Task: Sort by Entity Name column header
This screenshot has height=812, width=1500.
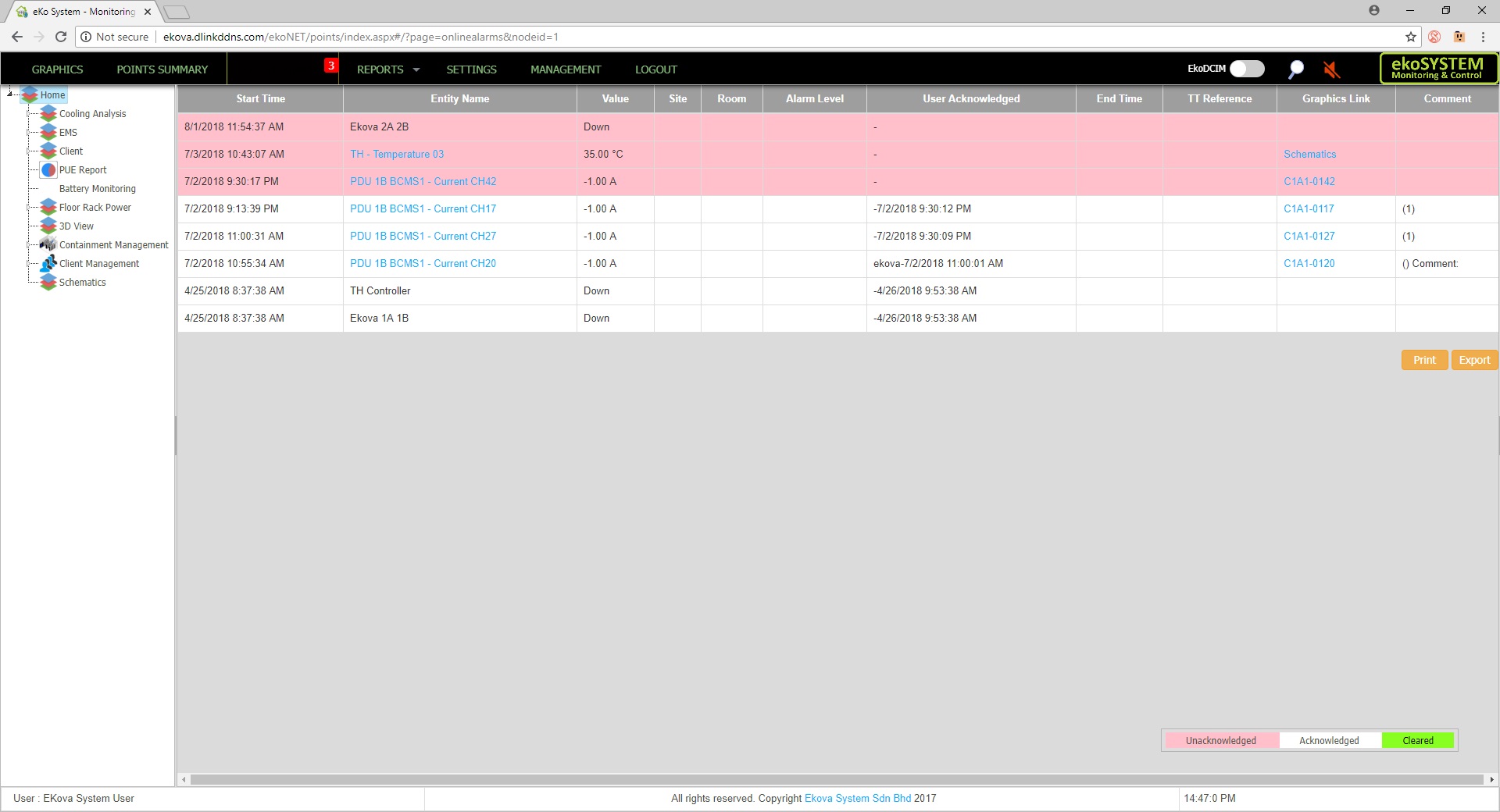Action: (459, 98)
